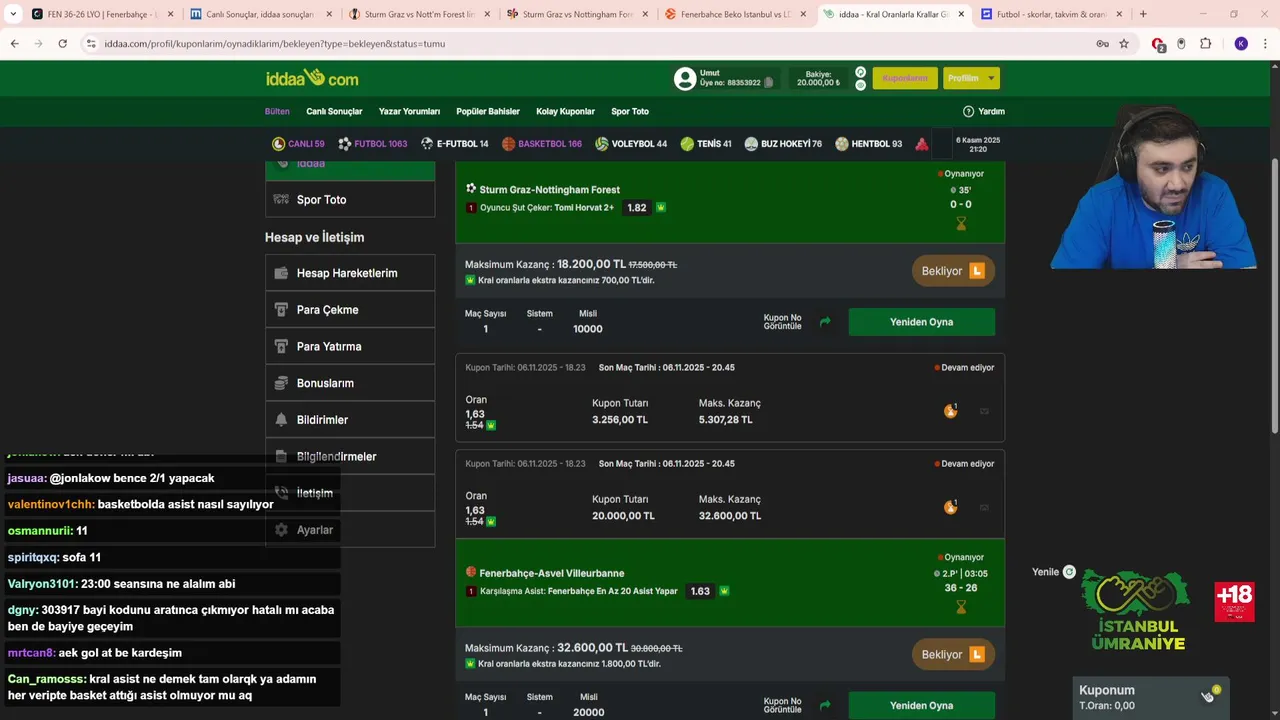Copy member number 88353922 icon
Screen dimensions: 1280x720
click(768, 83)
